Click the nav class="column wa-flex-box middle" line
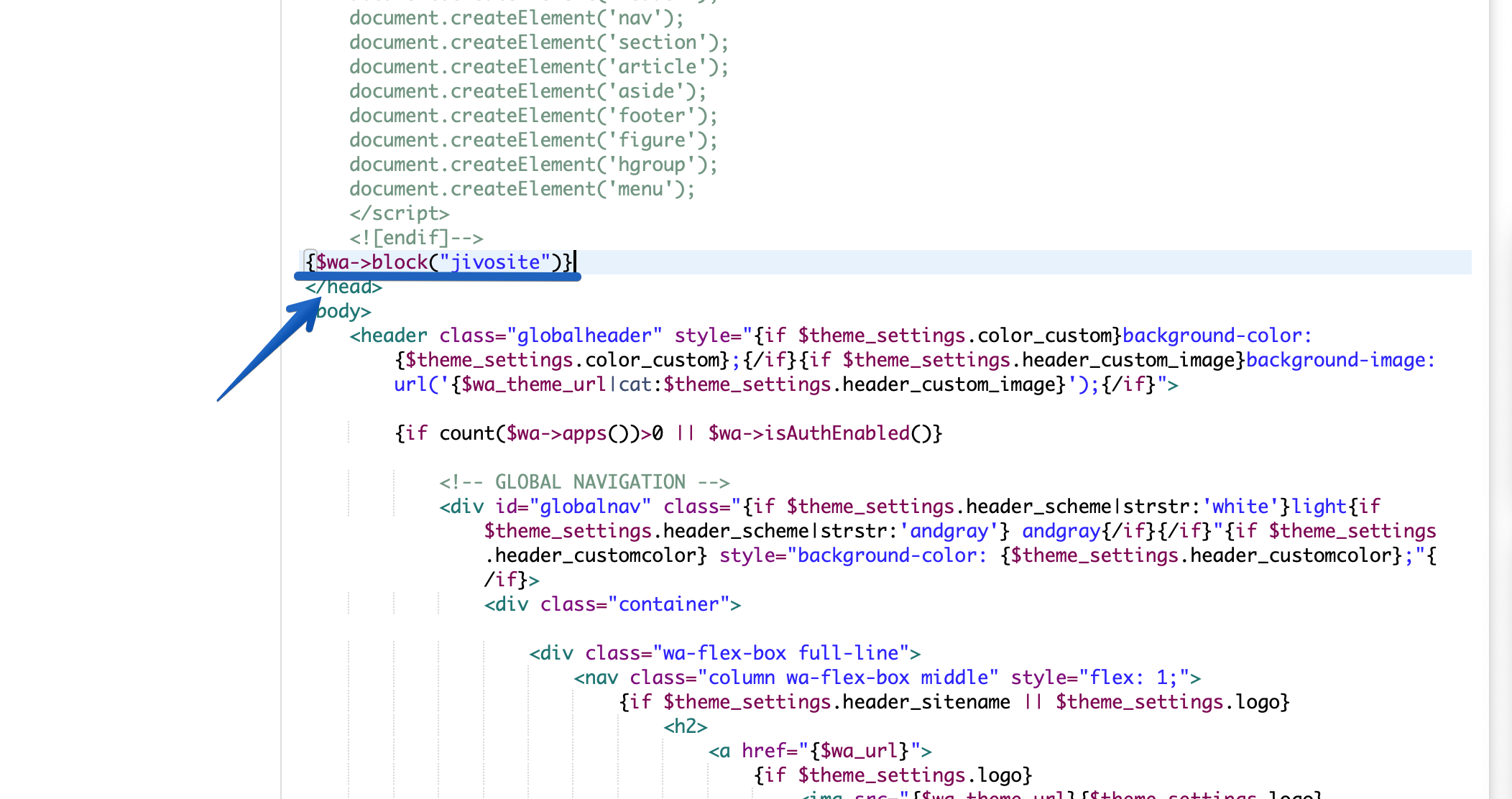Screen dimensions: 1512x799 click(x=888, y=678)
